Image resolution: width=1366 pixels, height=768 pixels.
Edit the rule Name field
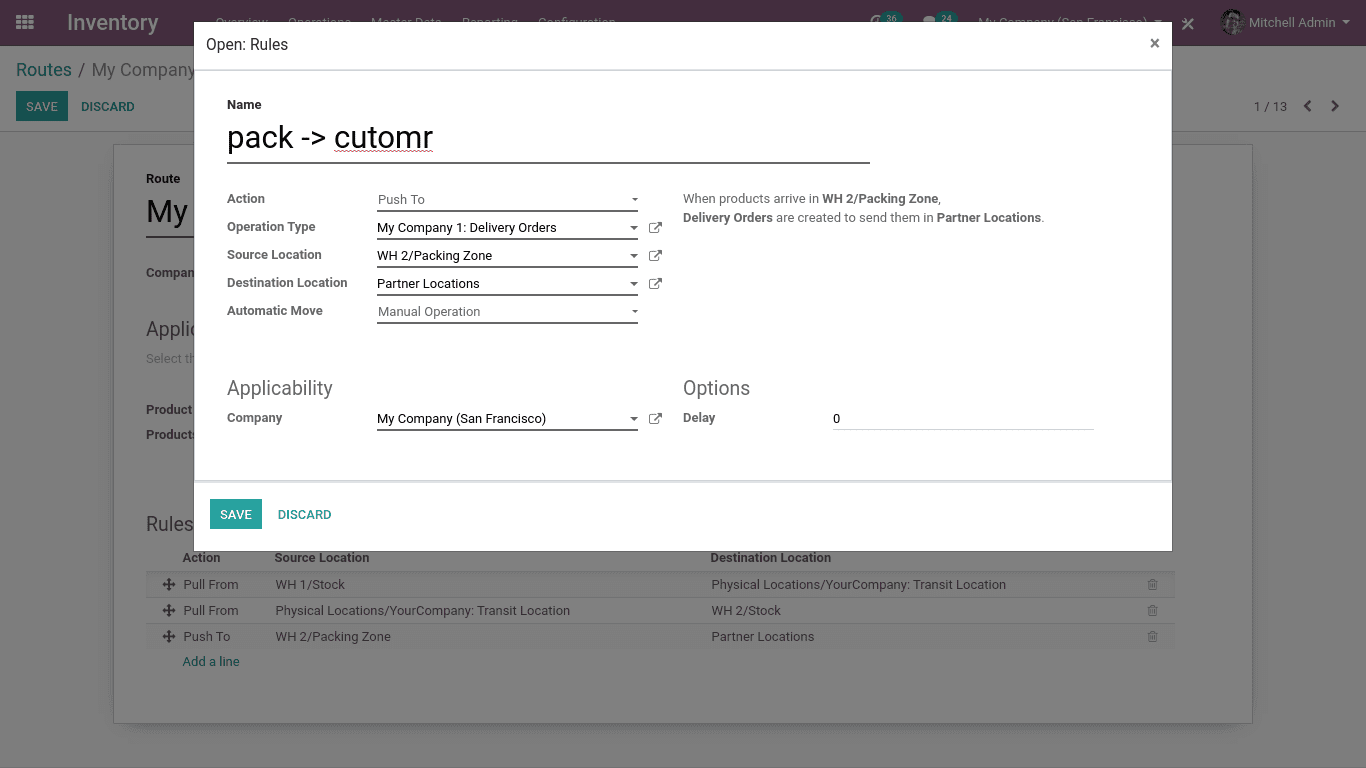(x=548, y=138)
